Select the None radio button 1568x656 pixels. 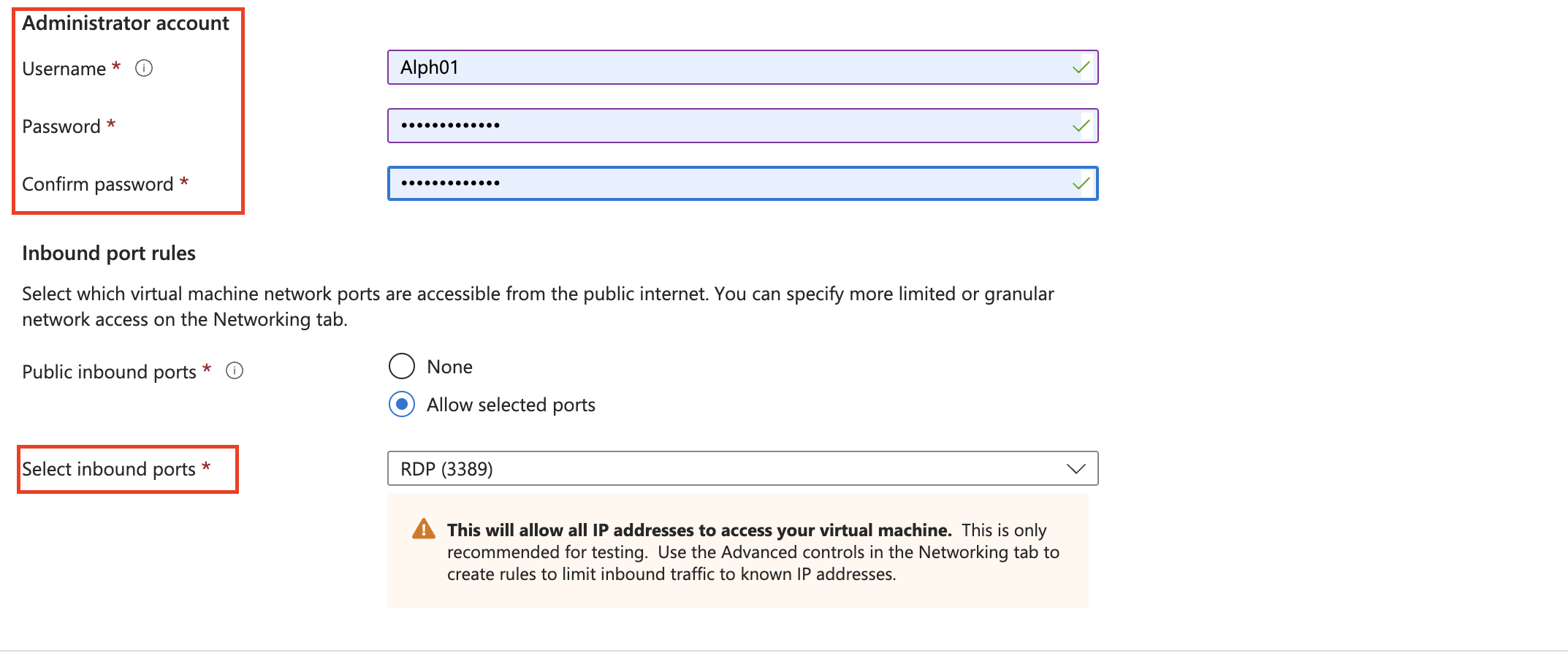402,366
